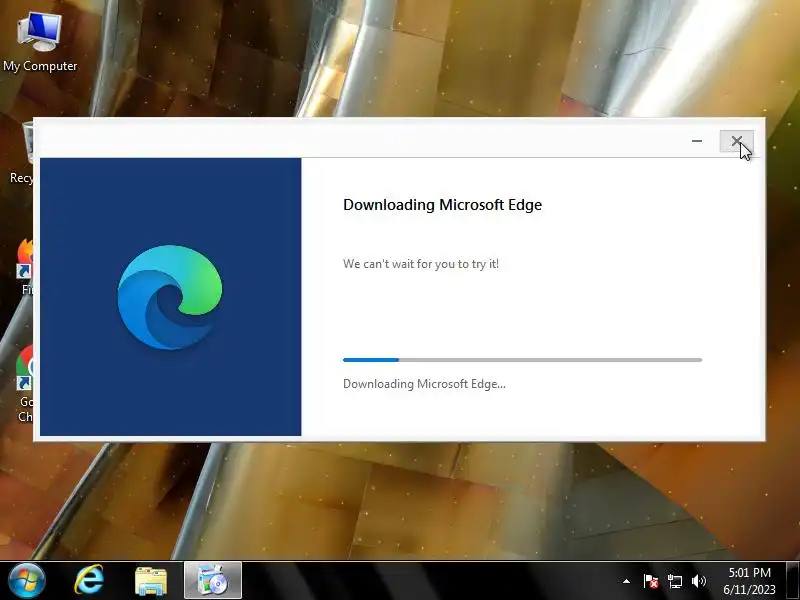Launch Internet Explorer from the taskbar
The image size is (800, 600).
coord(89,581)
